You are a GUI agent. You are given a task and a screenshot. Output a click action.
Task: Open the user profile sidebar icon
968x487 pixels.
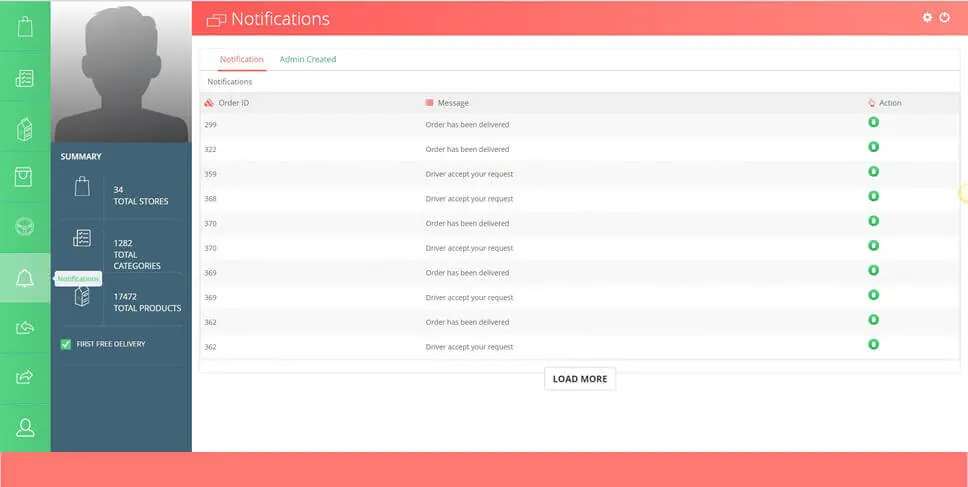pos(25,427)
